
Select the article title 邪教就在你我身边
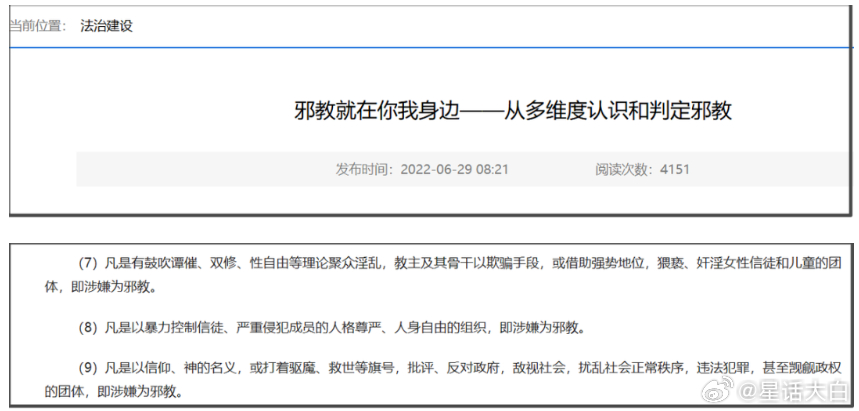tap(513, 111)
